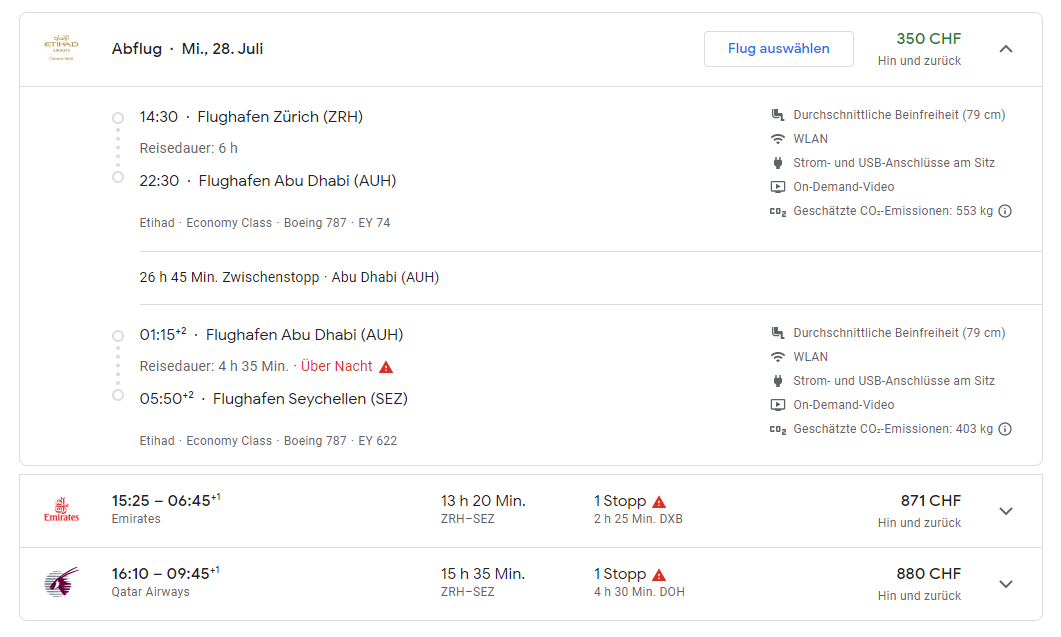Click the Qatar Airways logo
This screenshot has height=637, width=1061.
(x=61, y=583)
